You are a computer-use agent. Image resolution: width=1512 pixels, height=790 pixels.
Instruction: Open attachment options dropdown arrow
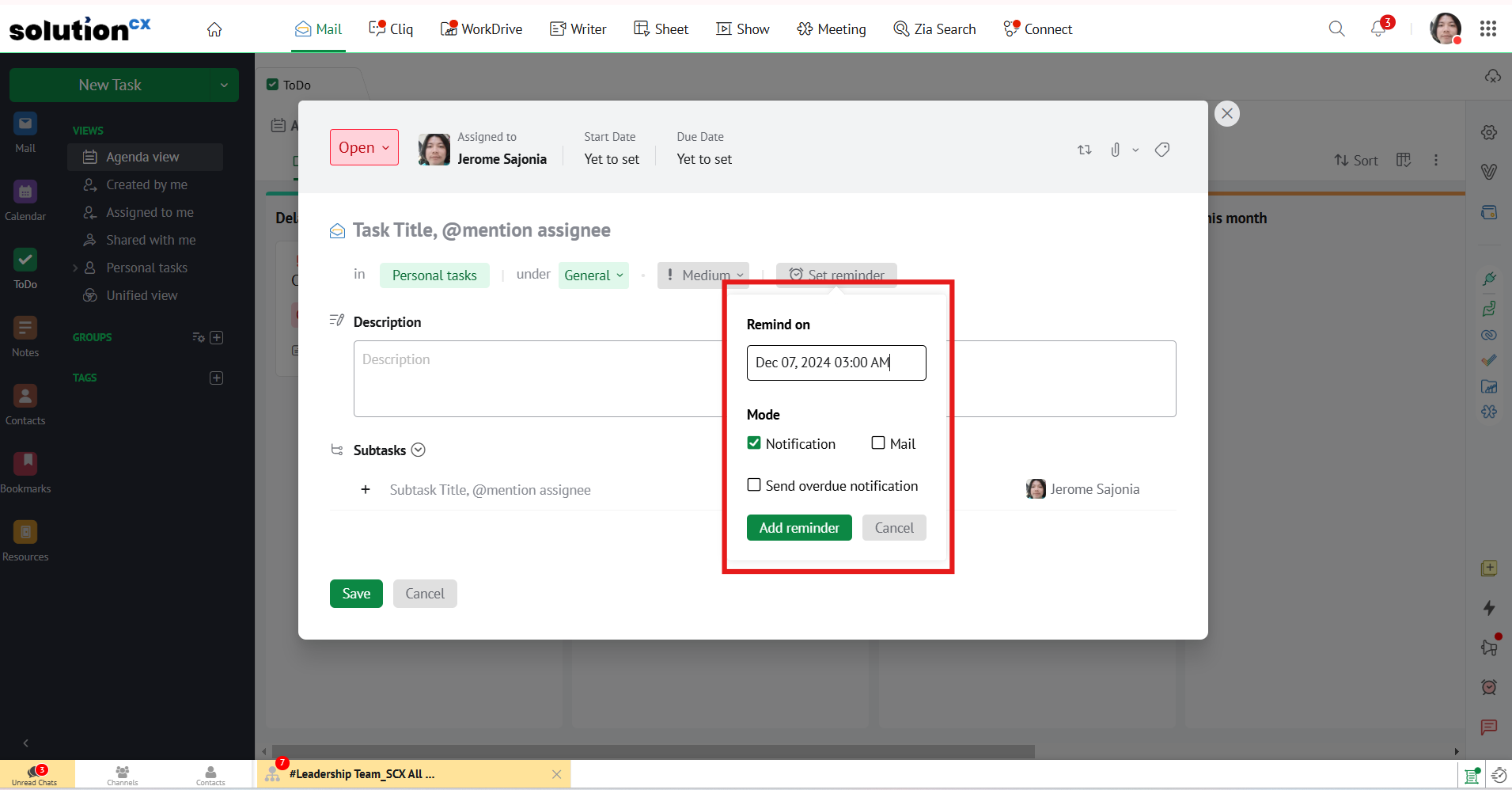point(1135,150)
